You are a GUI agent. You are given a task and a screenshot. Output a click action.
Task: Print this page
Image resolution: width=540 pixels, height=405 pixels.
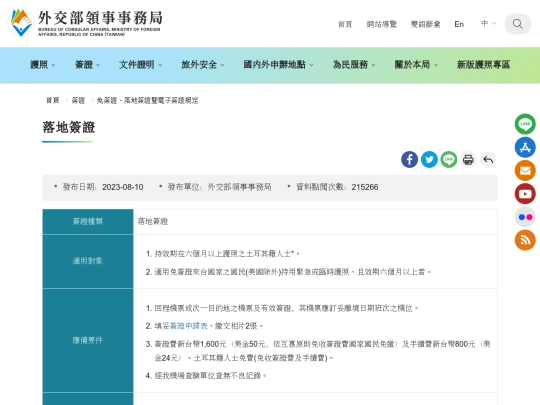468,159
